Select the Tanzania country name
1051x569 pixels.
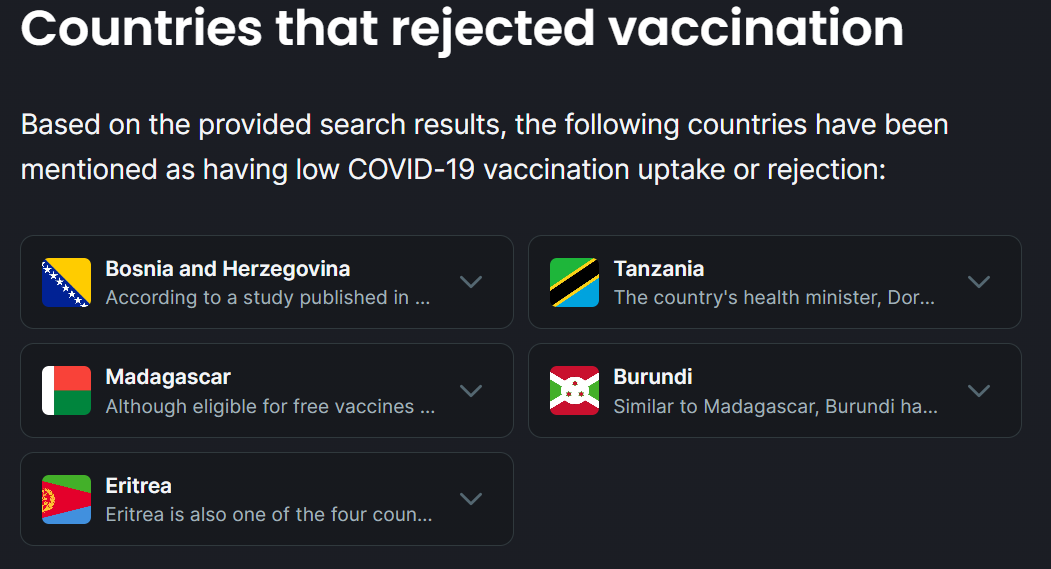coord(658,269)
